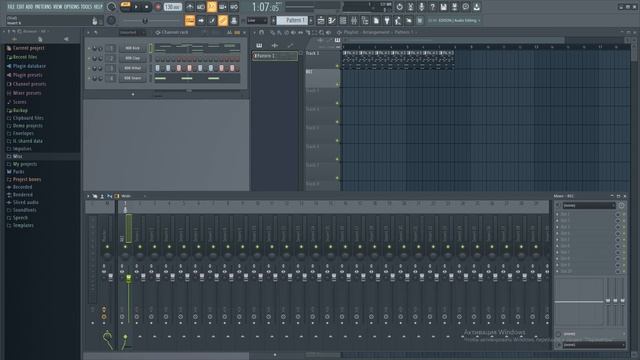Toggle the loop recording icon
Viewport: 640px width, 360px height.
tap(234, 7)
